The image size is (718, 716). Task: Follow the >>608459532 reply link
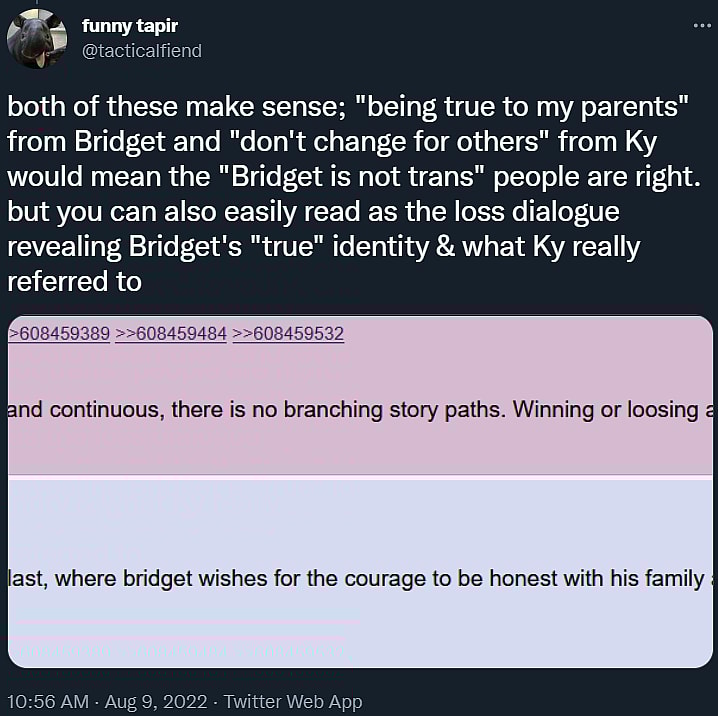pyautogui.click(x=288, y=334)
